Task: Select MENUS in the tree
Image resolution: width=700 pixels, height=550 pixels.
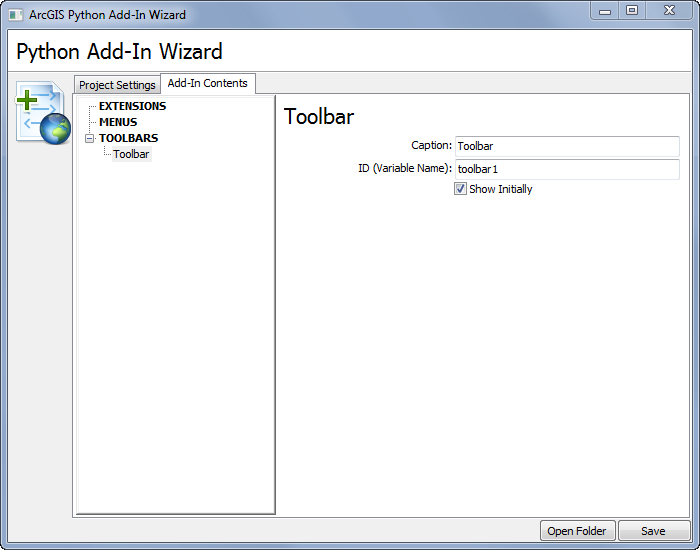Action: (x=118, y=122)
